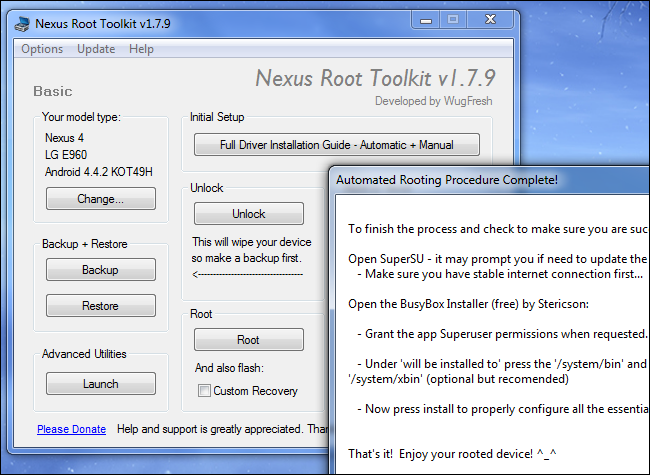Click 'Automated Rooting Procedure Complete!' dialog title

click(x=447, y=180)
